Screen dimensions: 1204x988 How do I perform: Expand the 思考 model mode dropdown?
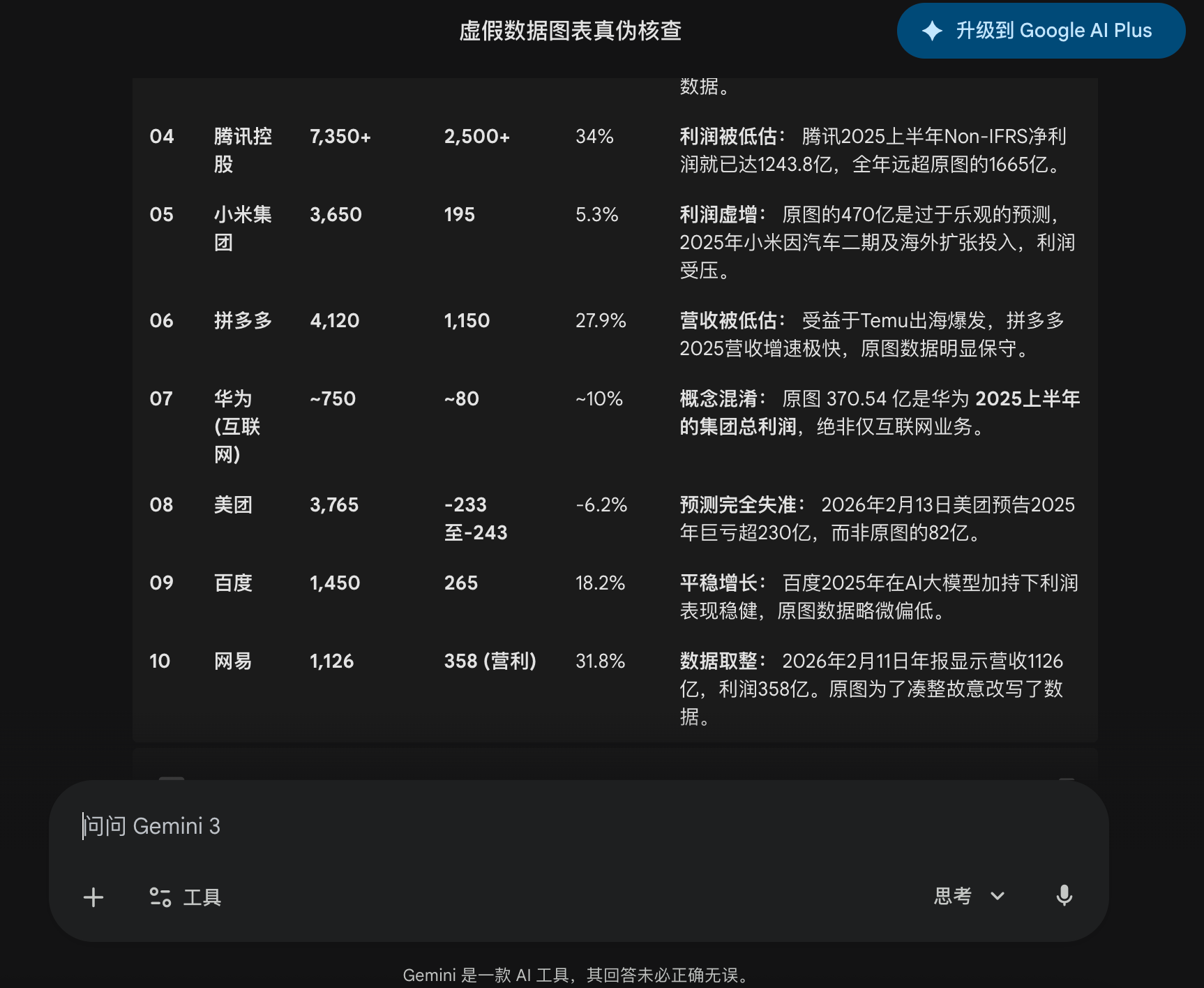(x=970, y=896)
